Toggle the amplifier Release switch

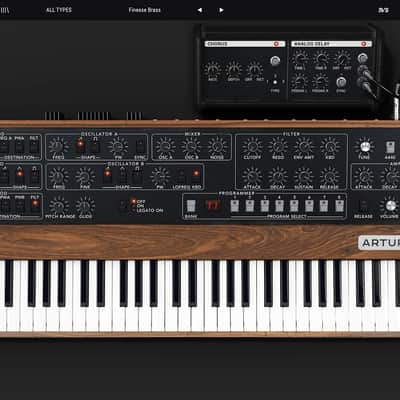[x=363, y=206]
